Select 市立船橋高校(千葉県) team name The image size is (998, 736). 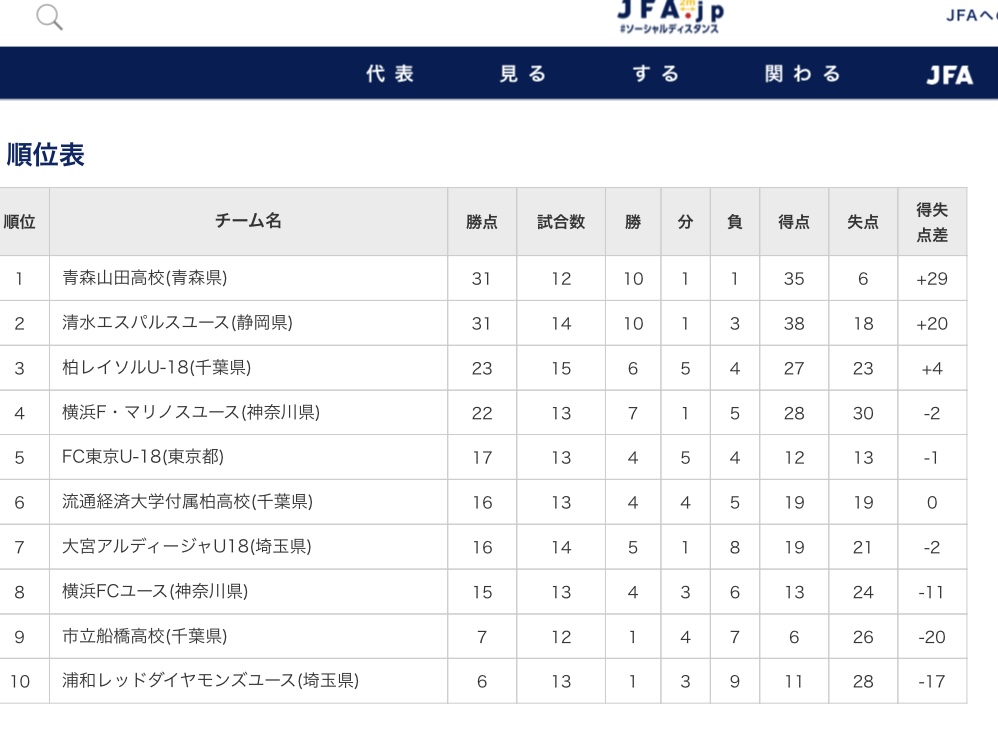point(144,636)
